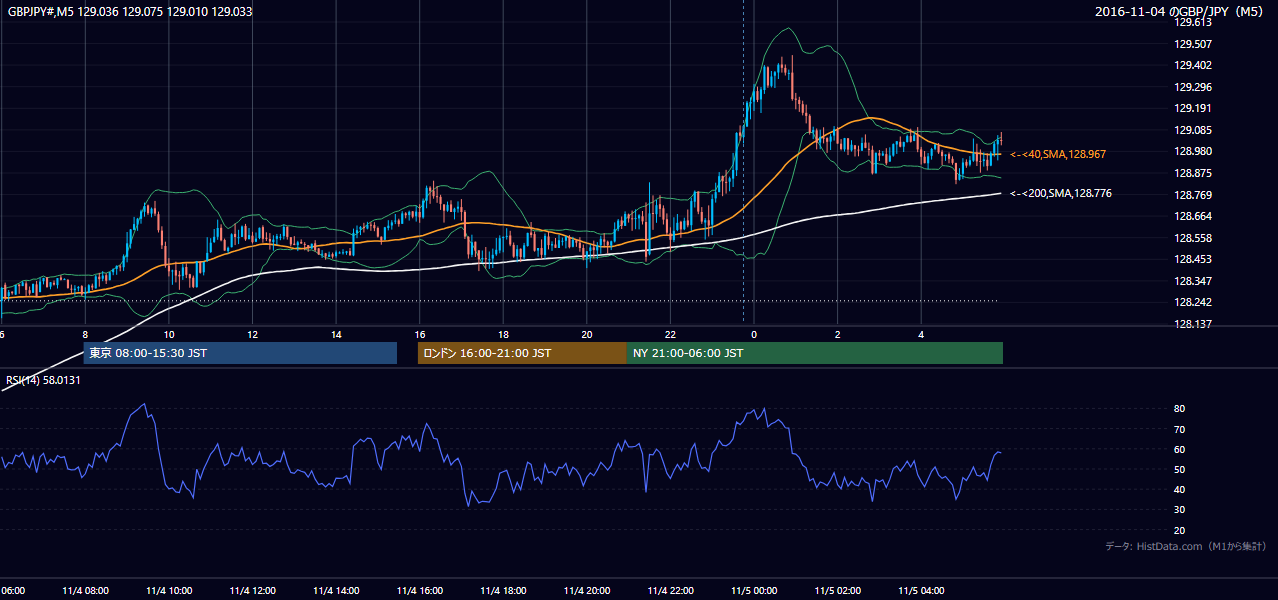Click hour tick 14 below the price chart

336,335
